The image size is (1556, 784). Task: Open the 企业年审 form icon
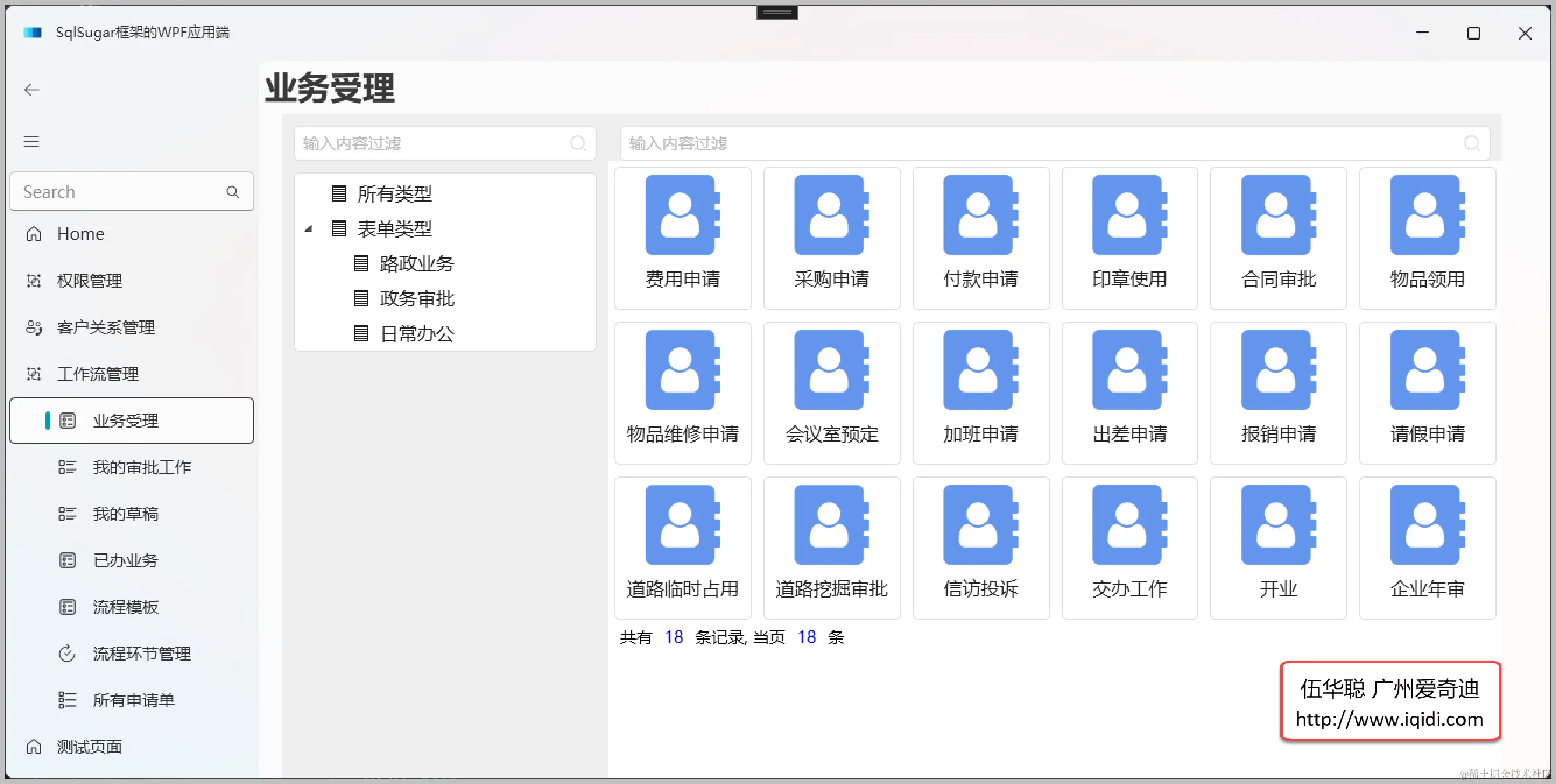[1427, 525]
